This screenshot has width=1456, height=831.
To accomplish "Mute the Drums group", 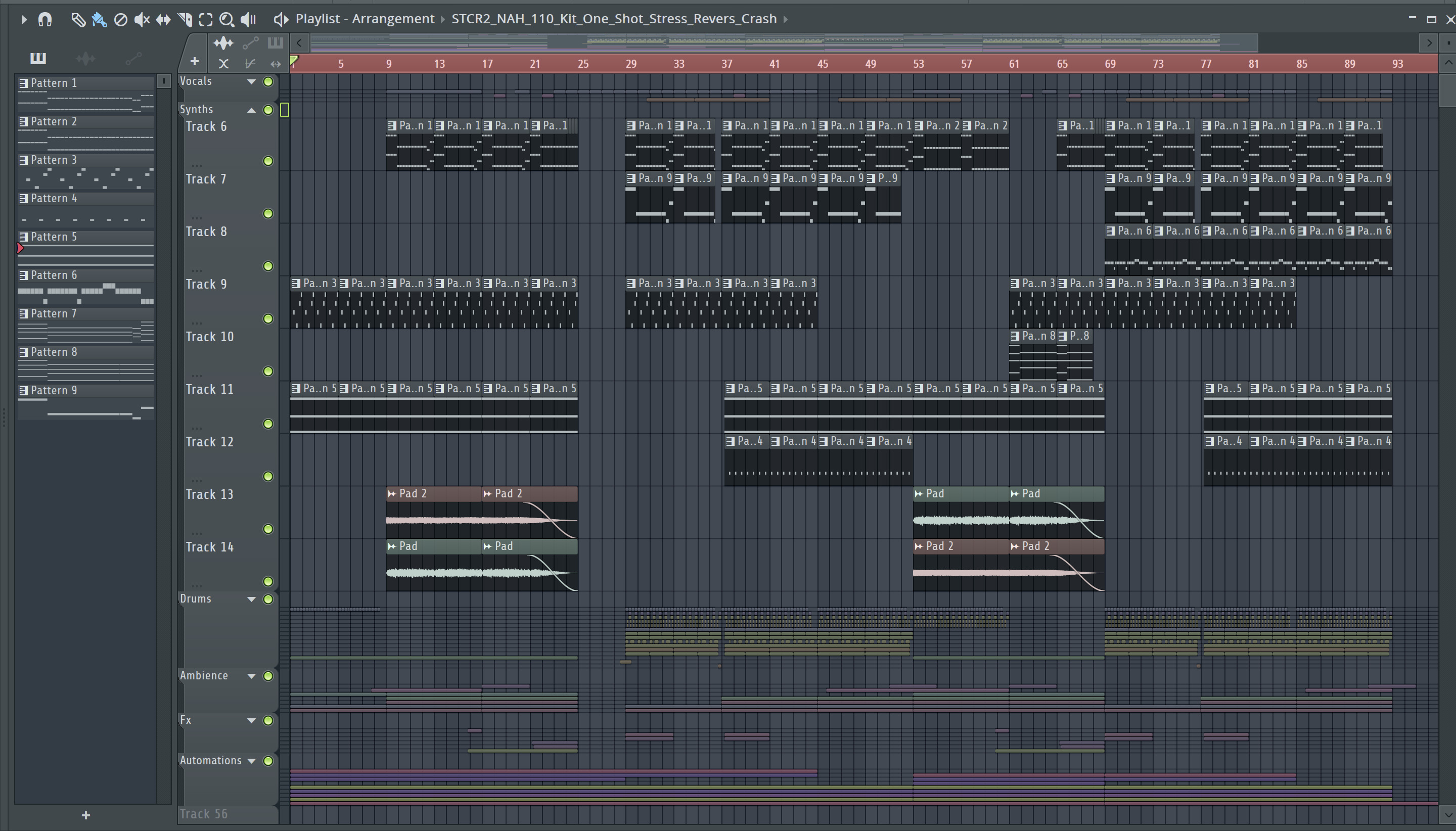I will click(x=268, y=599).
